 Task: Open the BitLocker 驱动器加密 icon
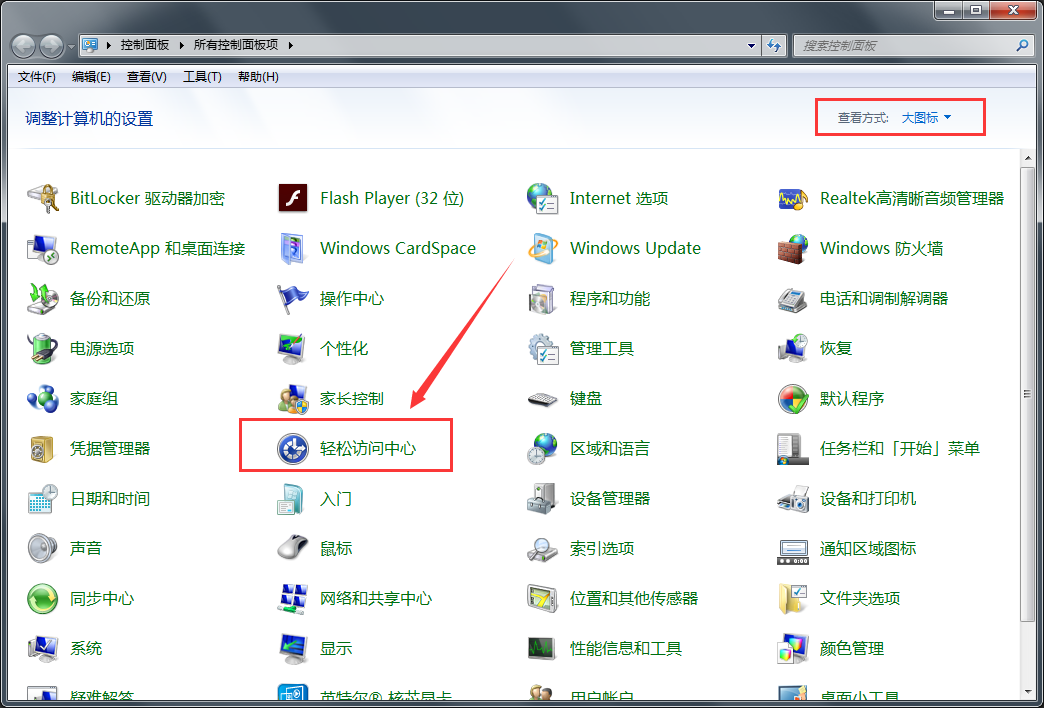point(43,198)
